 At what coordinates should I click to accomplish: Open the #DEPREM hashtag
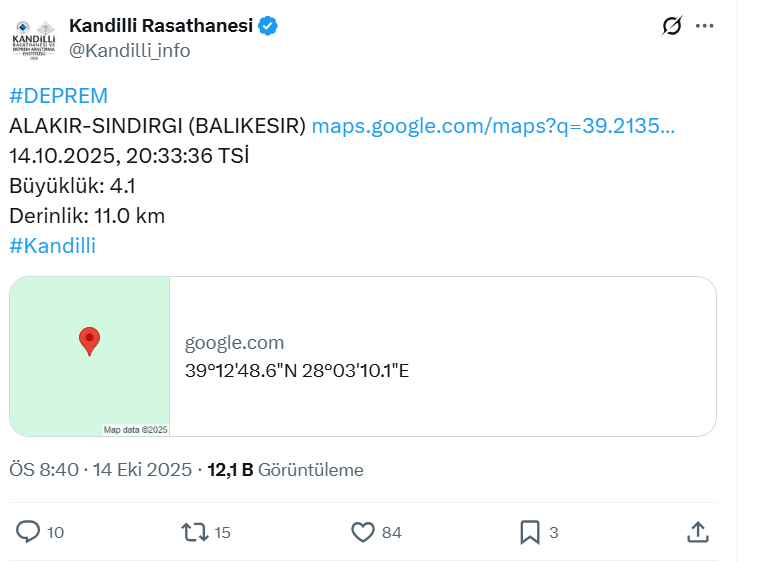(x=58, y=96)
